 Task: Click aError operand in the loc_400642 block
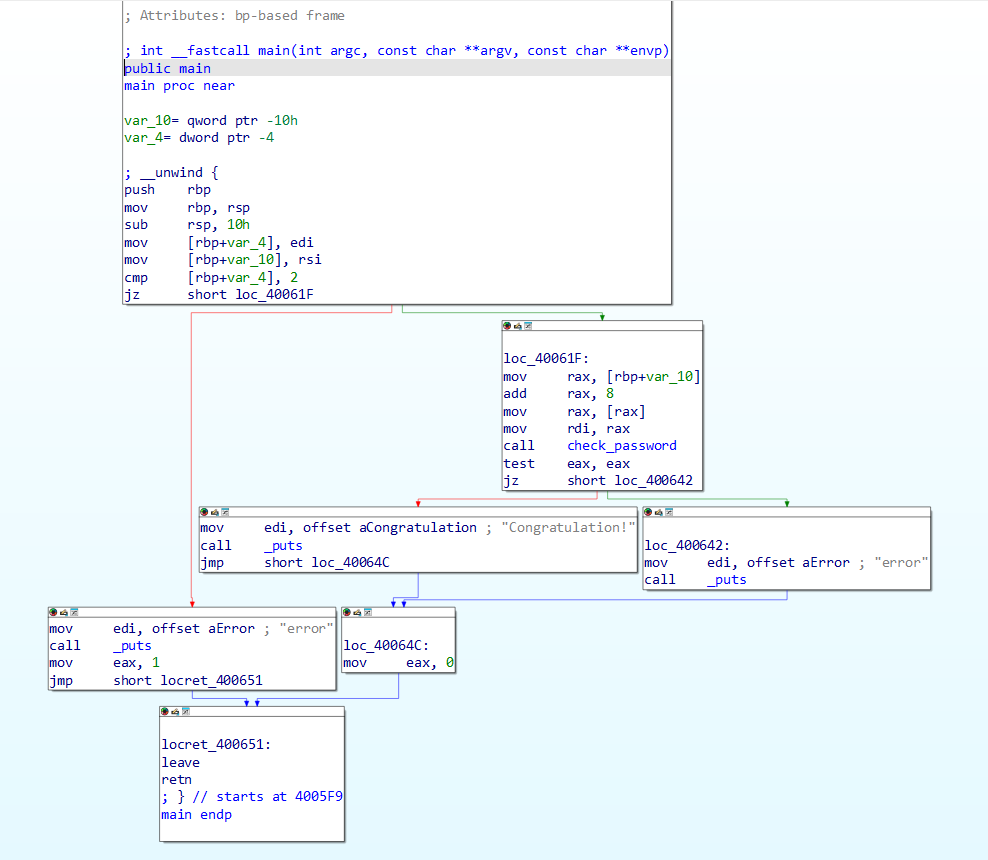click(825, 563)
